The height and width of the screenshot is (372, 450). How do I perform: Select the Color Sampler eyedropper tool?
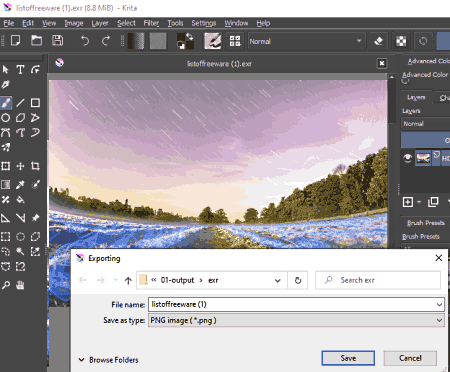[20, 184]
